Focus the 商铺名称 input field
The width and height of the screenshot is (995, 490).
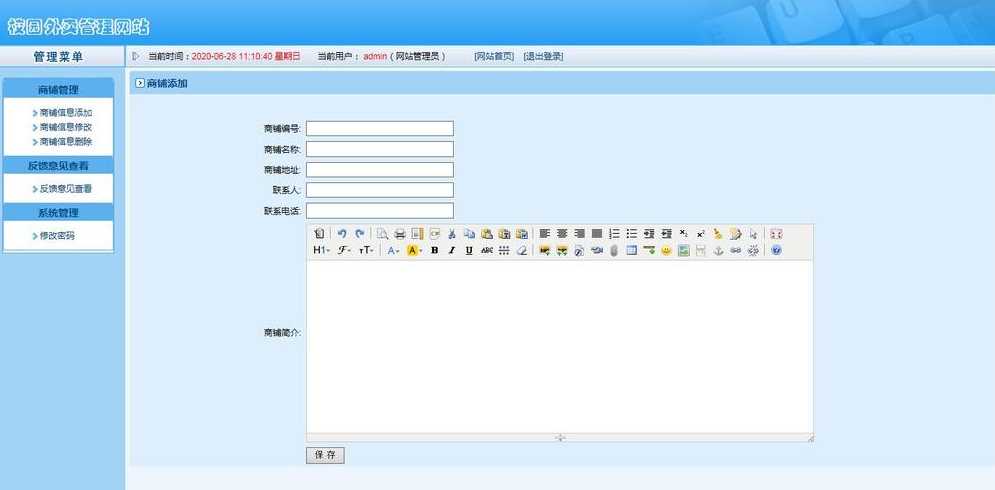click(380, 149)
